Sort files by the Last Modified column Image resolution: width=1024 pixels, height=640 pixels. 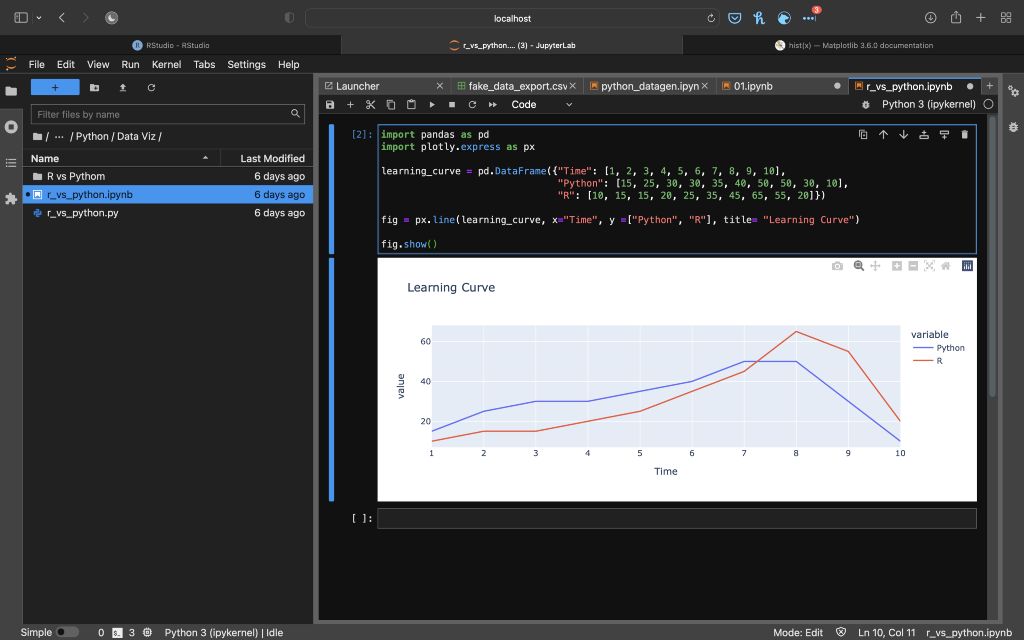[x=266, y=159]
